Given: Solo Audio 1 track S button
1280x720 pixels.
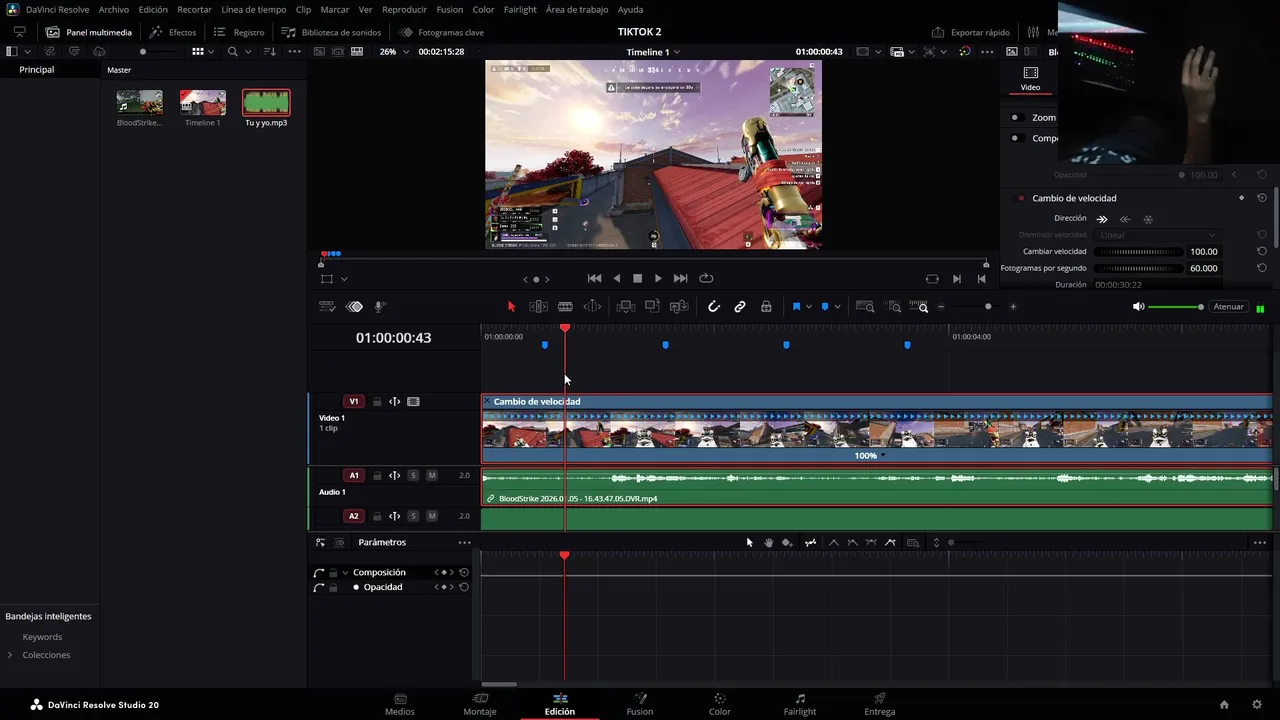Looking at the screenshot, I should point(413,476).
